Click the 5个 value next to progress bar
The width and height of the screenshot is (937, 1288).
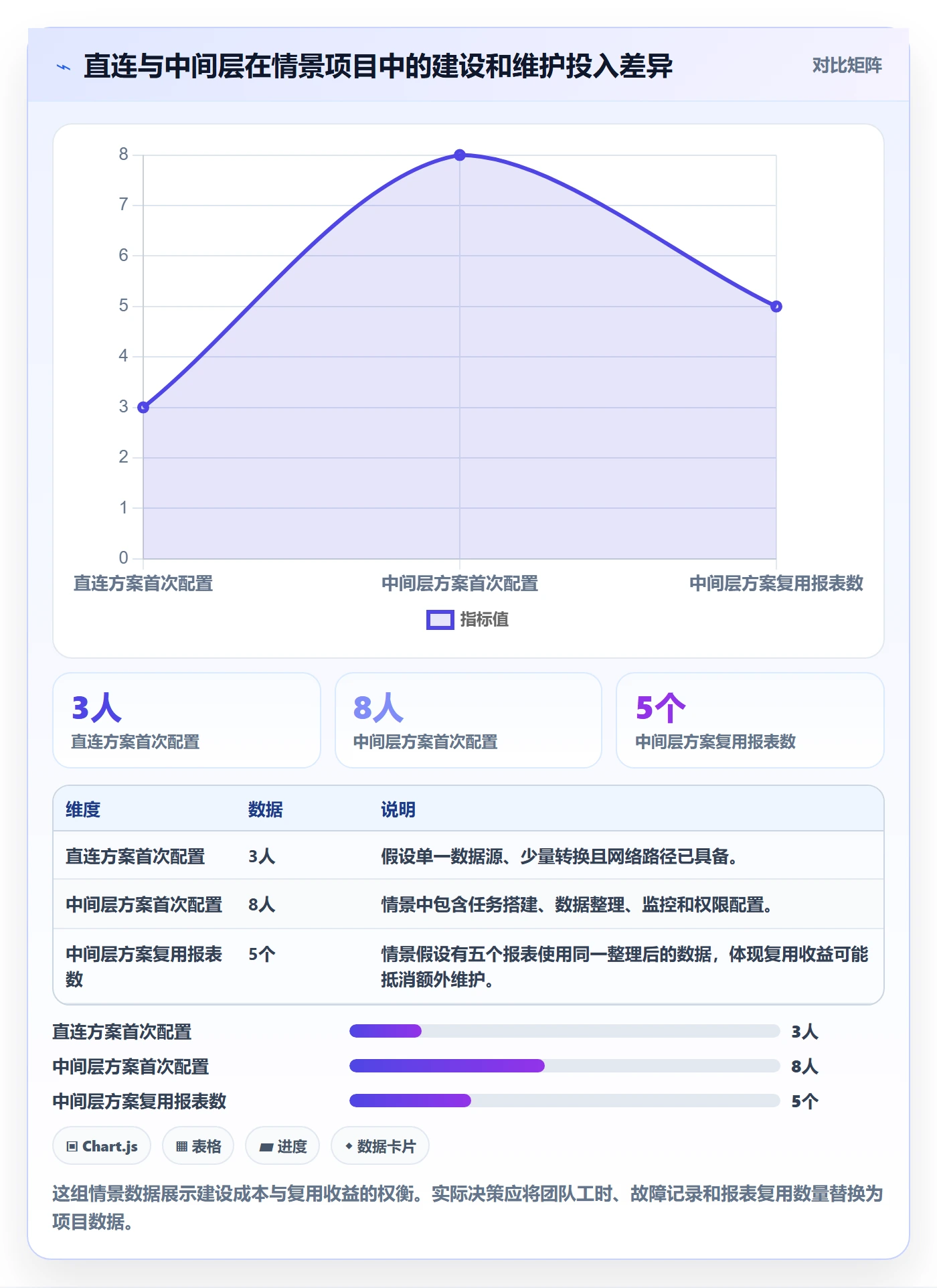point(804,1101)
